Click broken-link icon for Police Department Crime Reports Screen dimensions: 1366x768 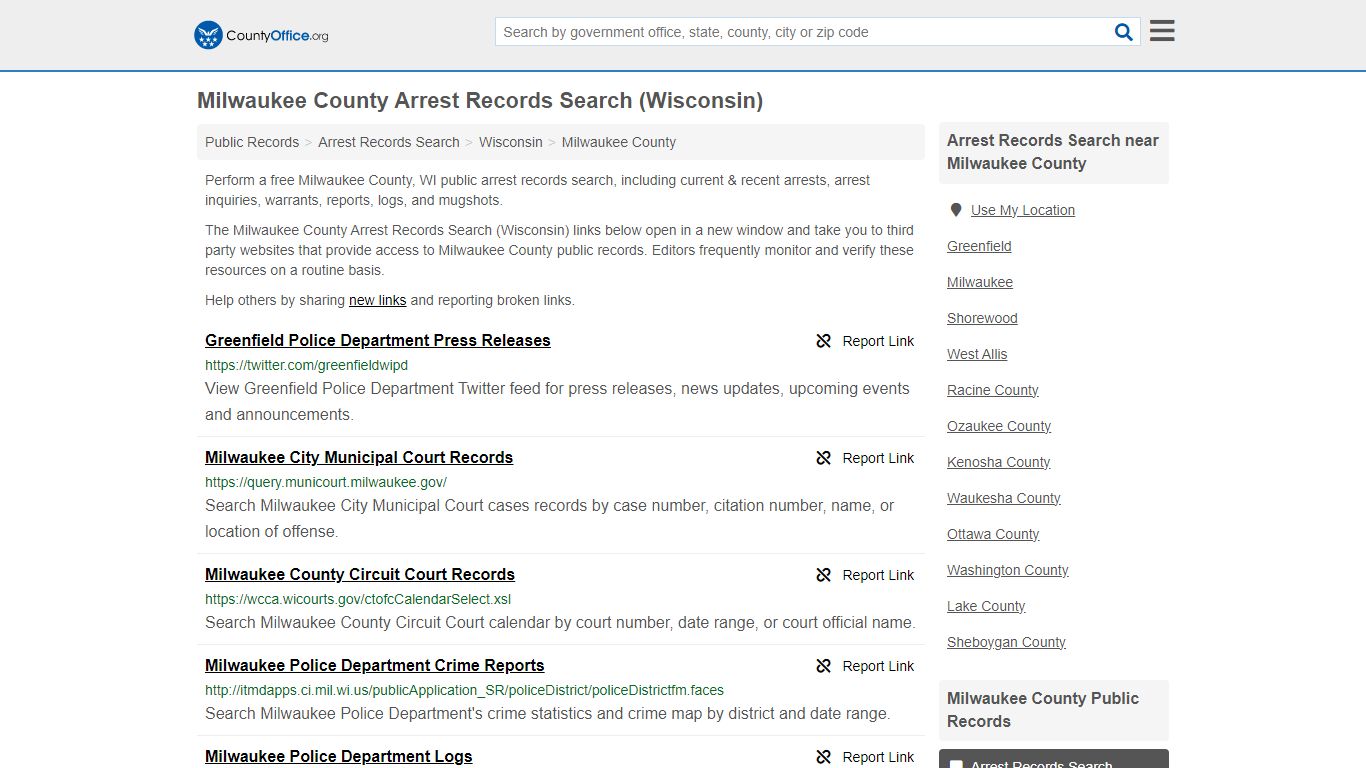(824, 666)
